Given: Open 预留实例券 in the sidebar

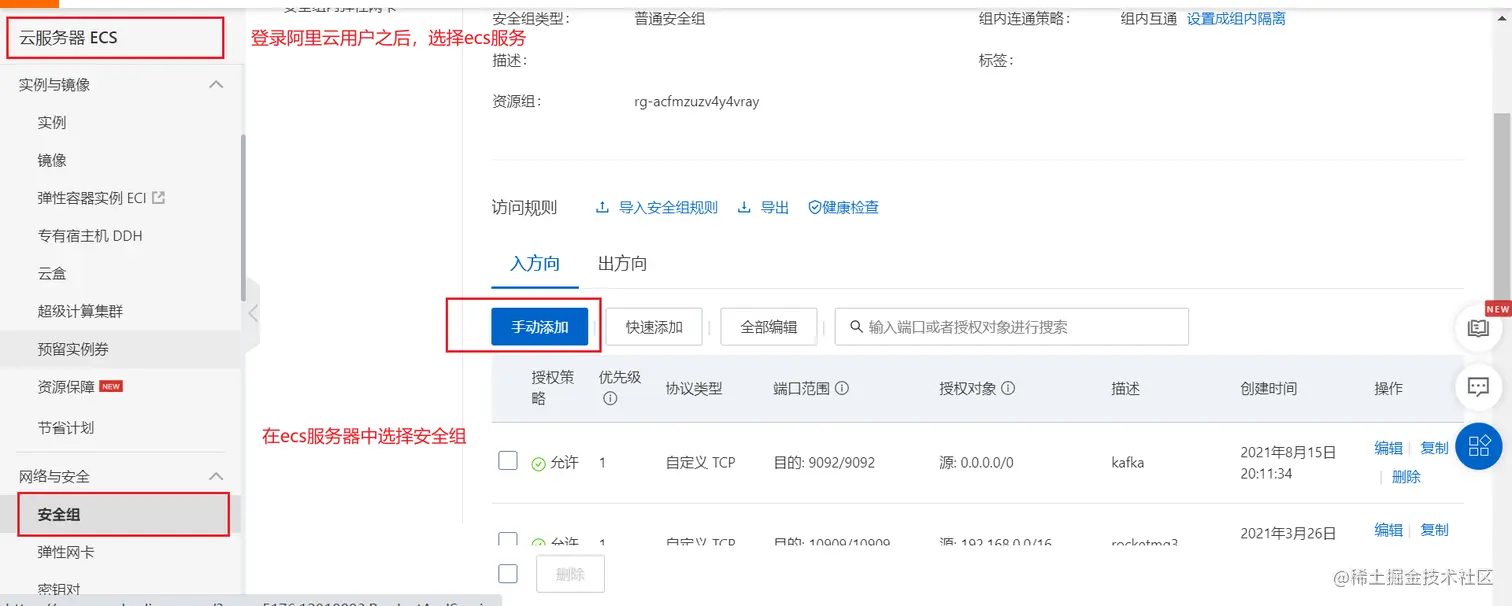Looking at the screenshot, I should pyautogui.click(x=73, y=349).
